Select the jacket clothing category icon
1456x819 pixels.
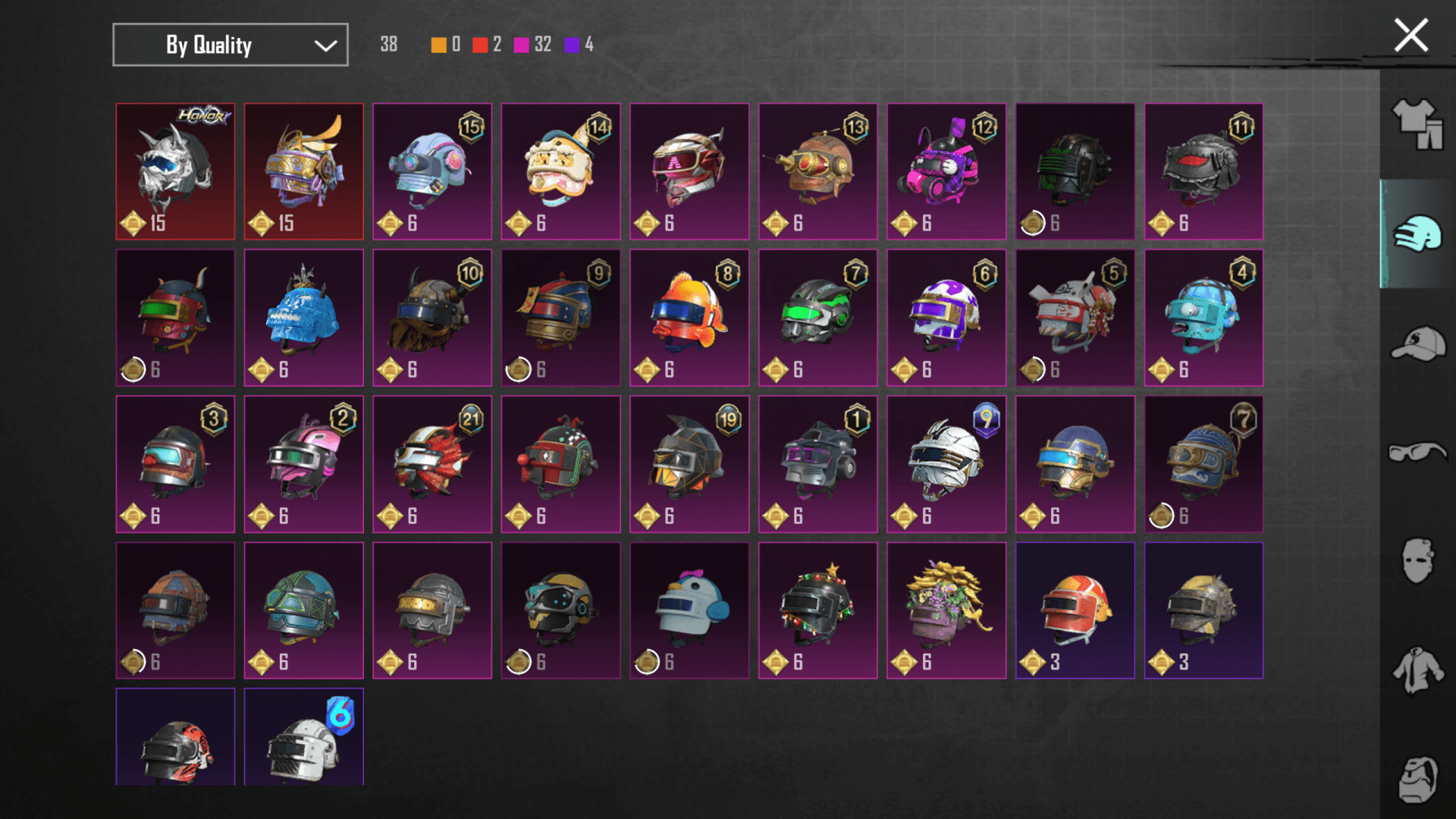point(1417,670)
